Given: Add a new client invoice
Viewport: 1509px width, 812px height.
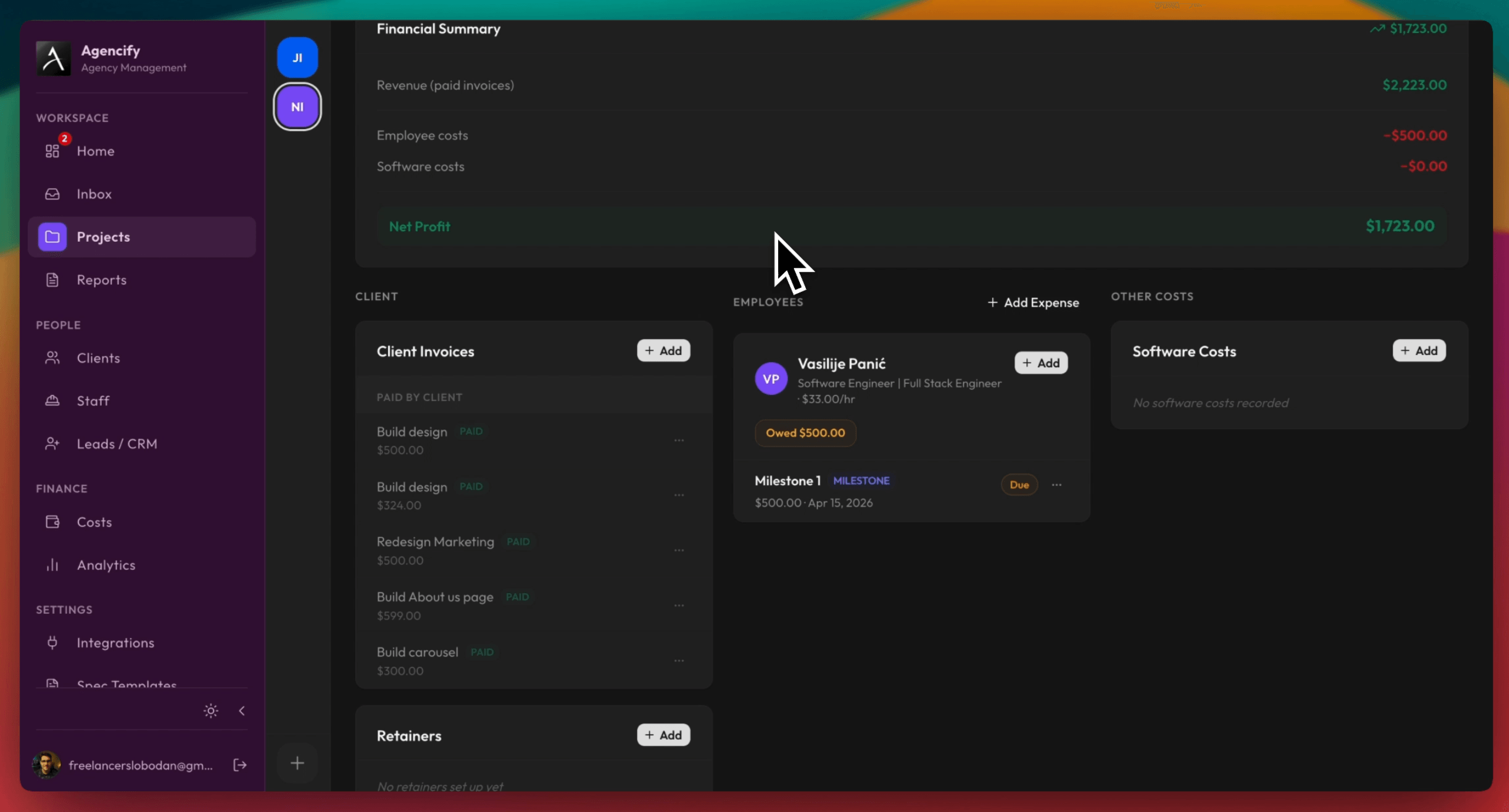Looking at the screenshot, I should [x=663, y=350].
